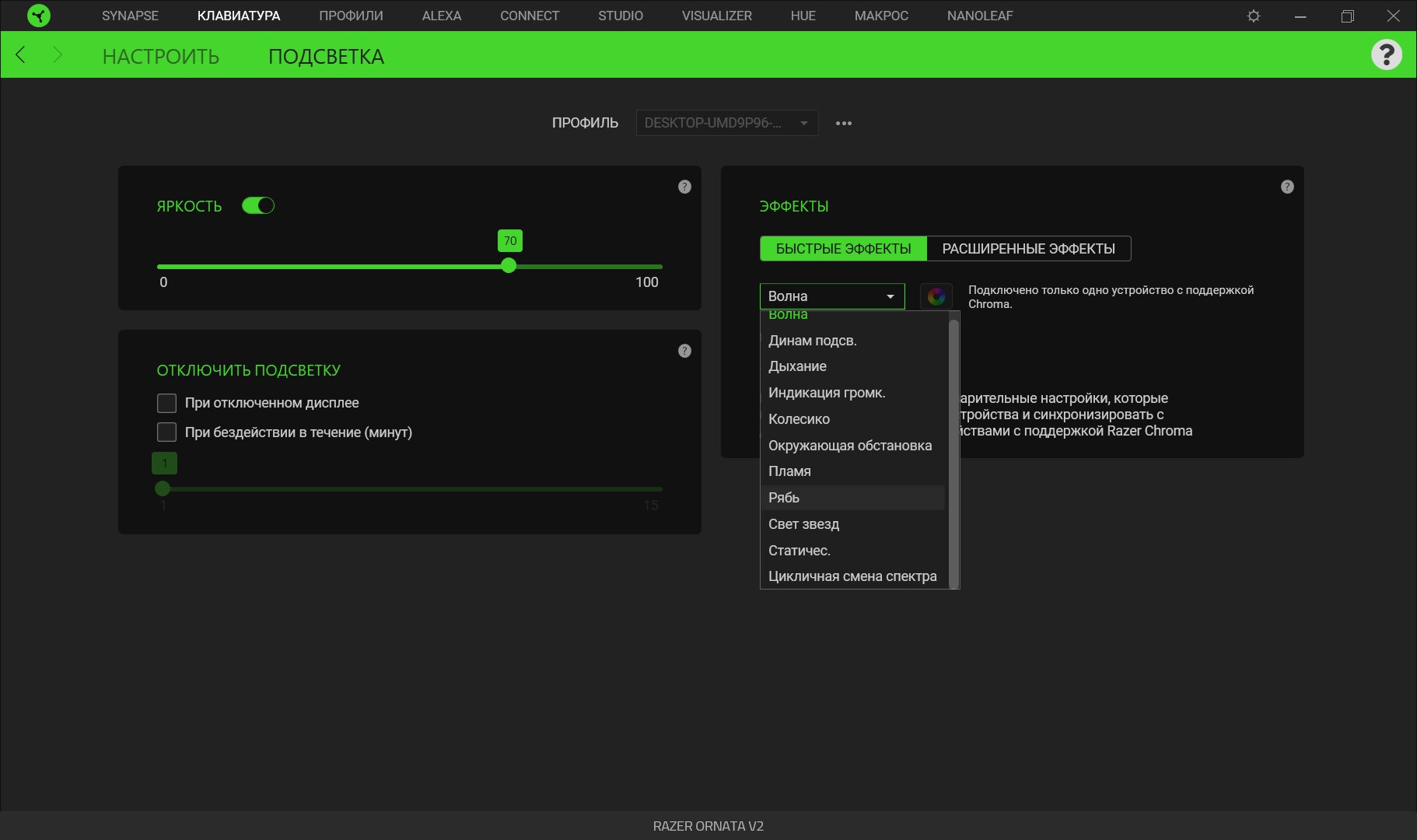
Task: Collapse the Волна effects dropdown
Action: pos(832,296)
